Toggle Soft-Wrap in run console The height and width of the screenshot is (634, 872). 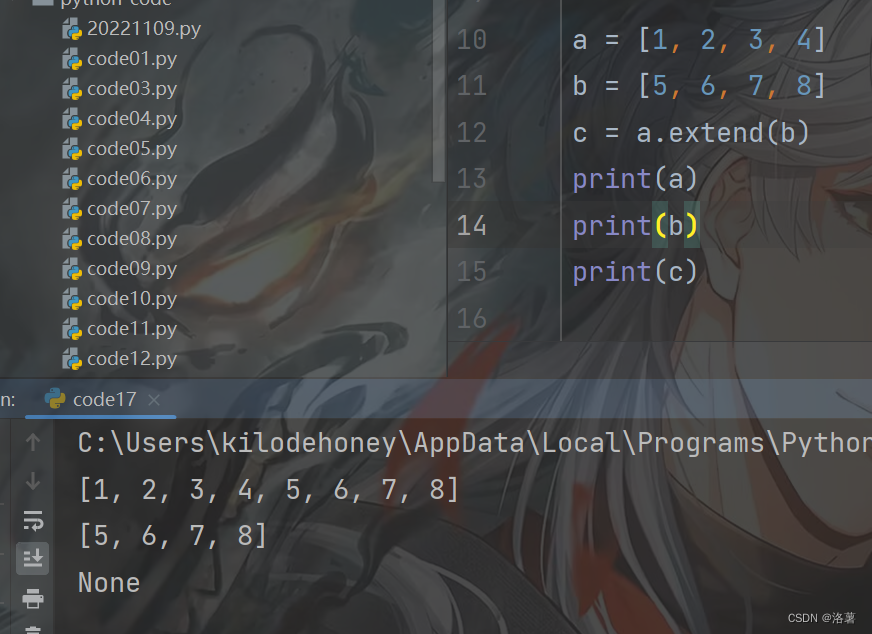(33, 520)
